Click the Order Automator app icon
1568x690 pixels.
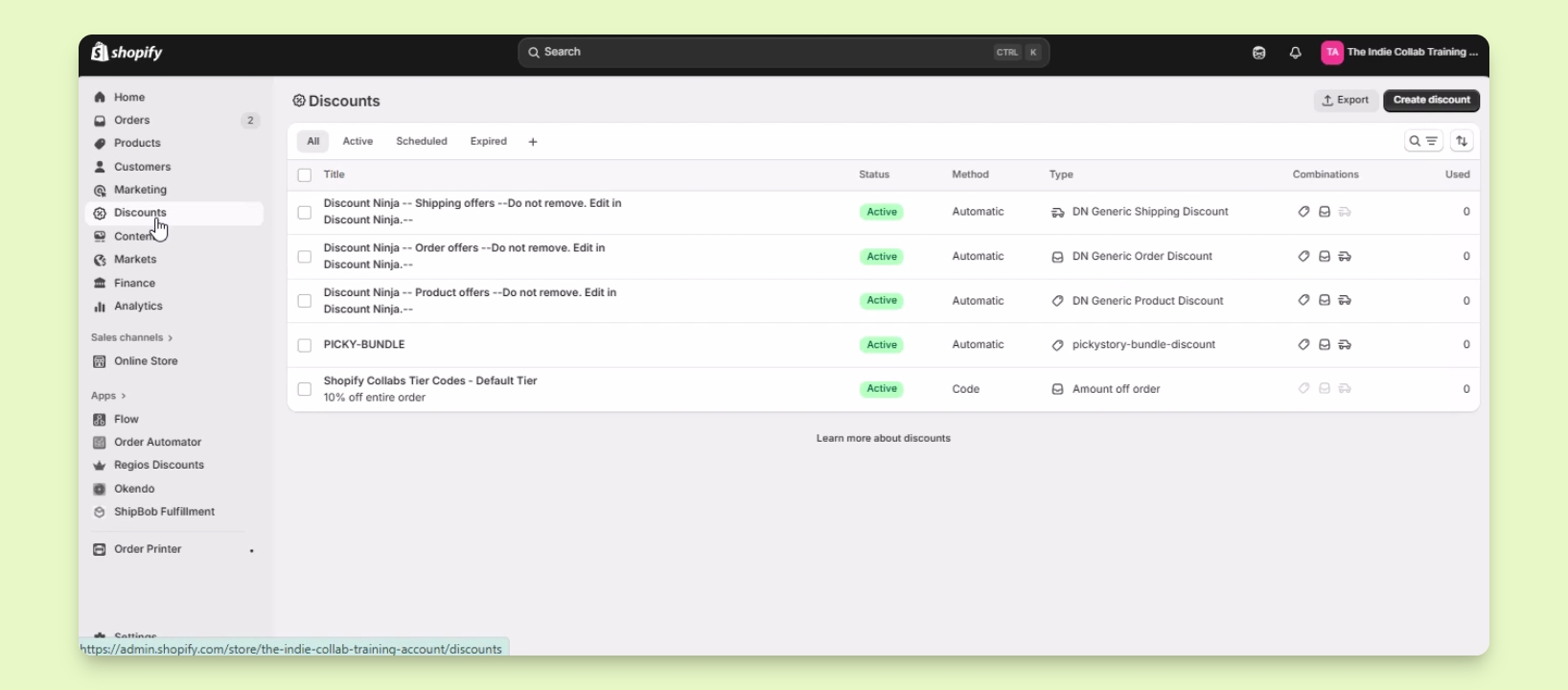100,443
